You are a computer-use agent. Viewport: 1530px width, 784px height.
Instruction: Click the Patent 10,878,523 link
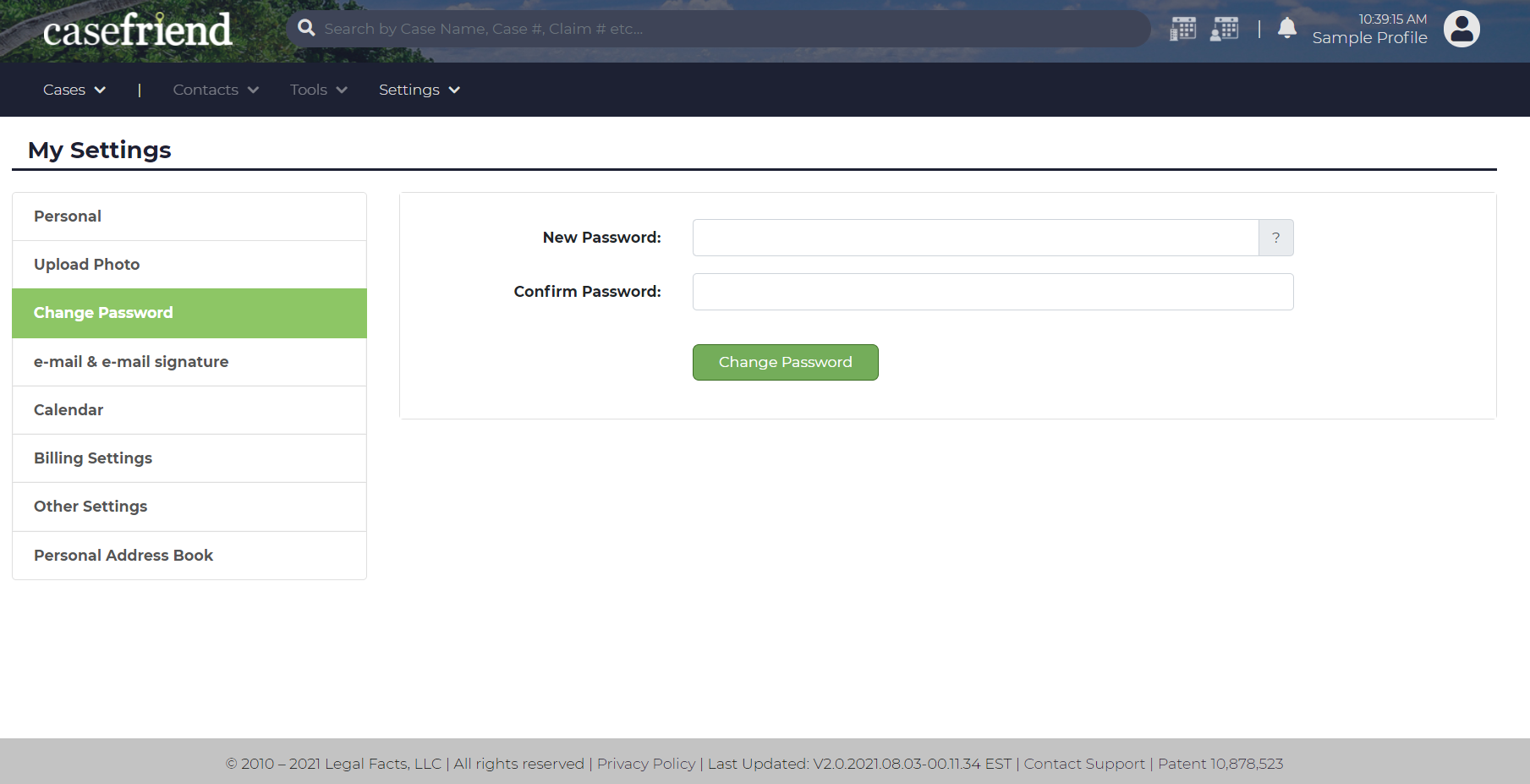click(1220, 764)
